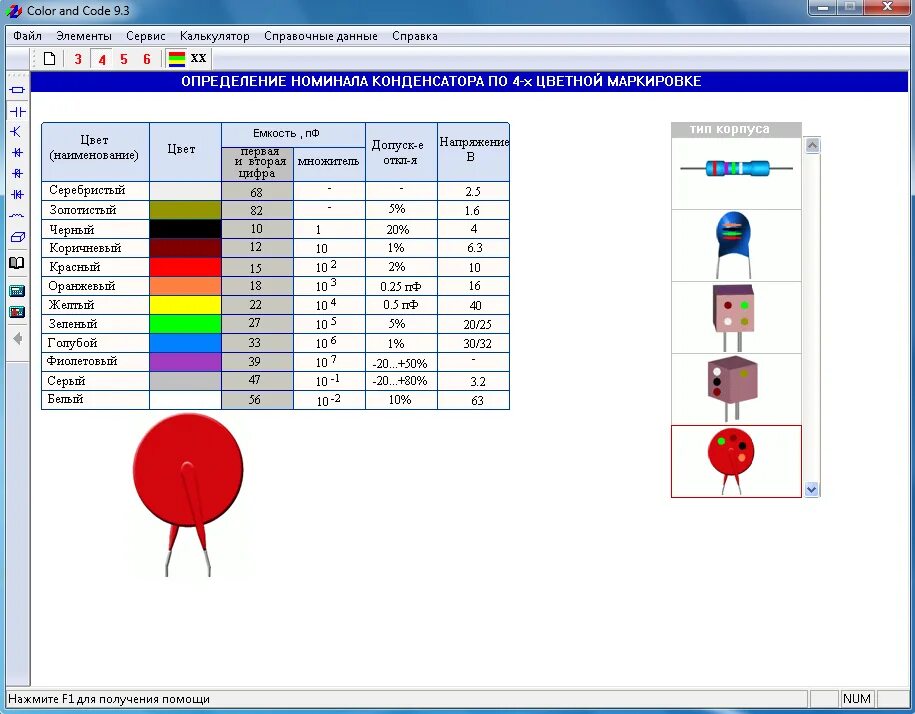Click tolerance cell 0.25 пФ

pyautogui.click(x=400, y=286)
